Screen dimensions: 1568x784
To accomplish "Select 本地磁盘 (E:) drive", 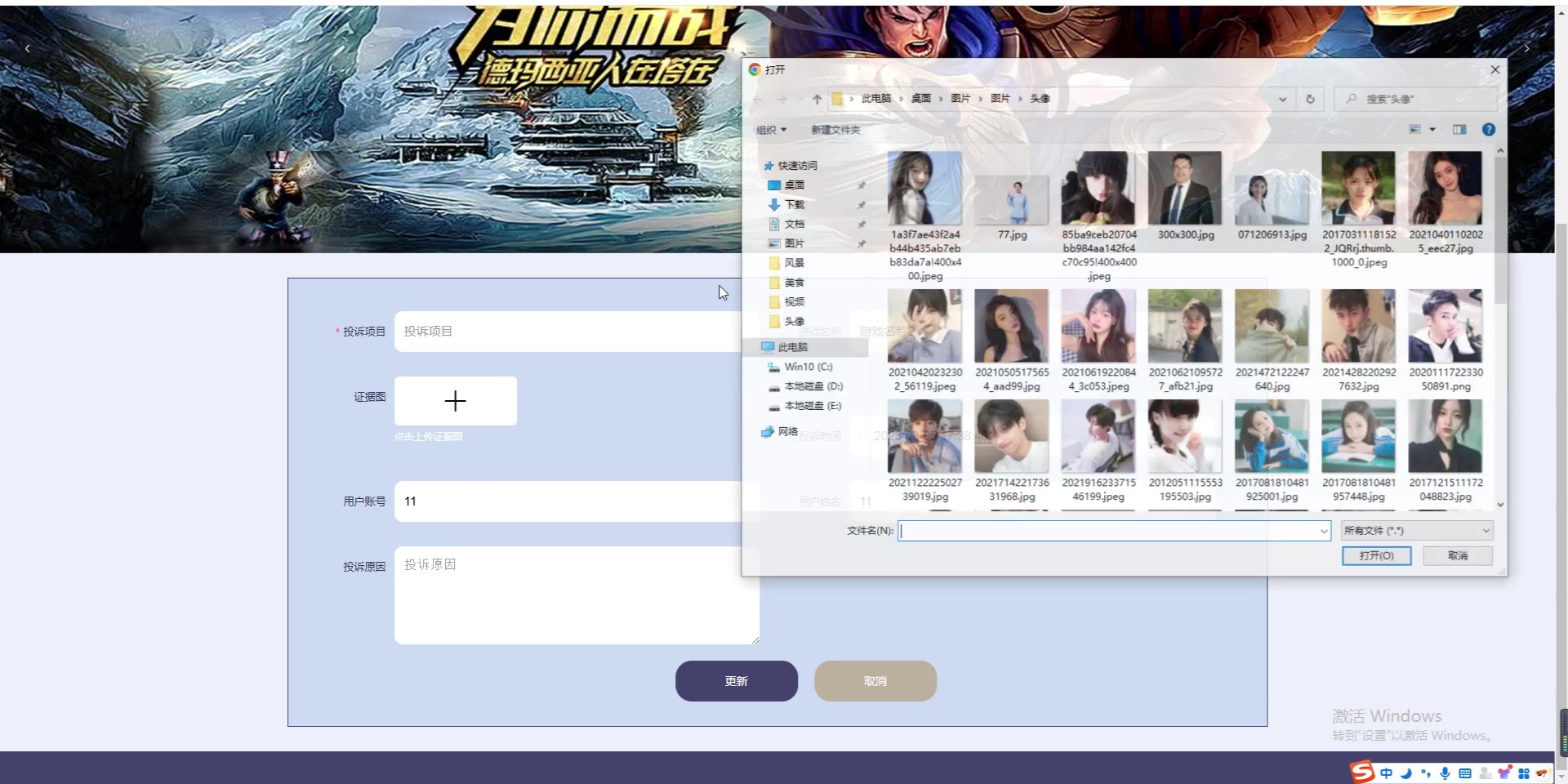I will pos(813,406).
